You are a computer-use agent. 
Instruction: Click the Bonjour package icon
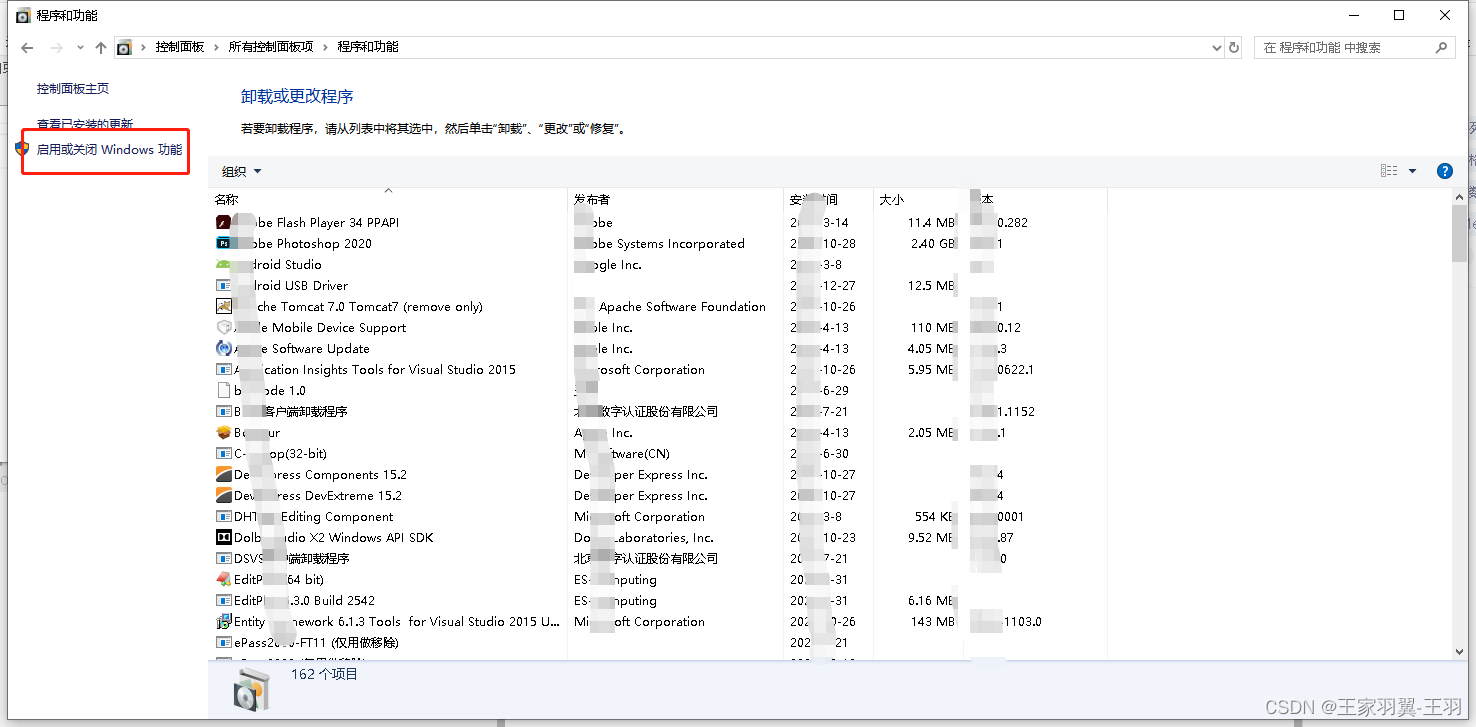click(224, 433)
